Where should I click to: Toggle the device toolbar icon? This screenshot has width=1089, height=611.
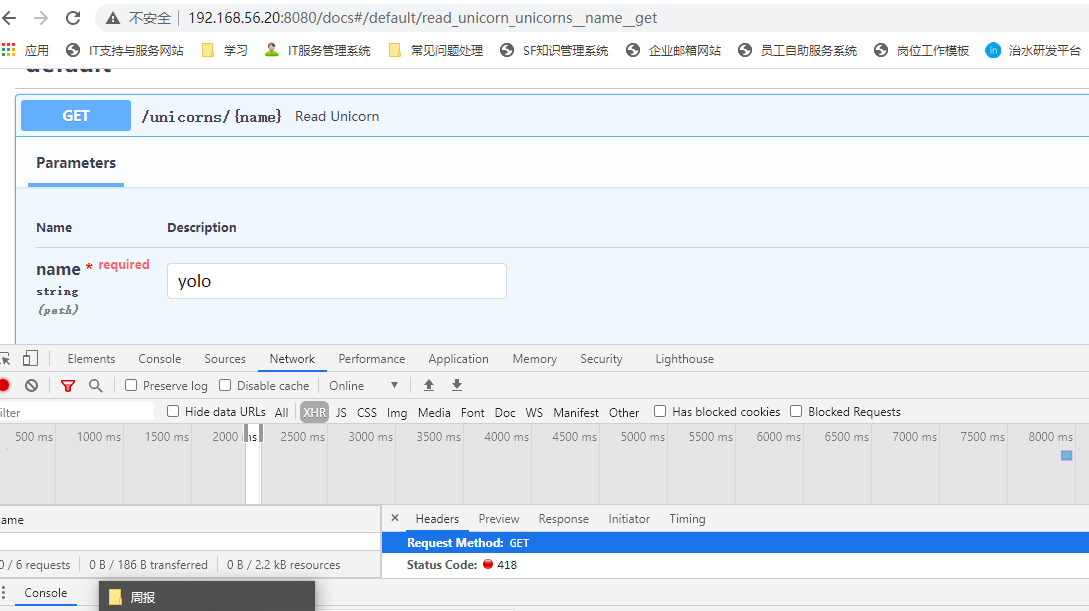(x=29, y=358)
